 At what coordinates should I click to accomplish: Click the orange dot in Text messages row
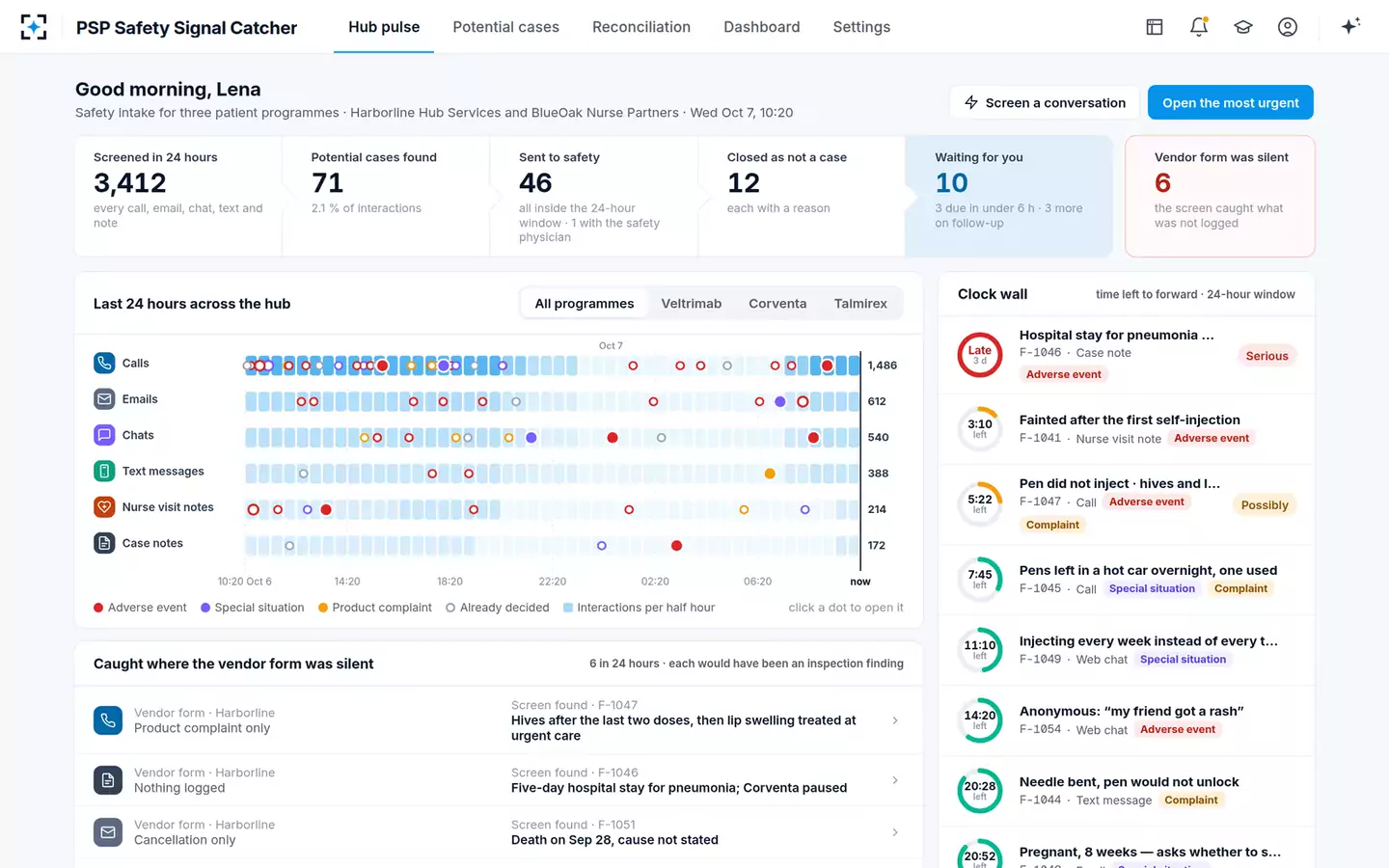pyautogui.click(x=770, y=474)
